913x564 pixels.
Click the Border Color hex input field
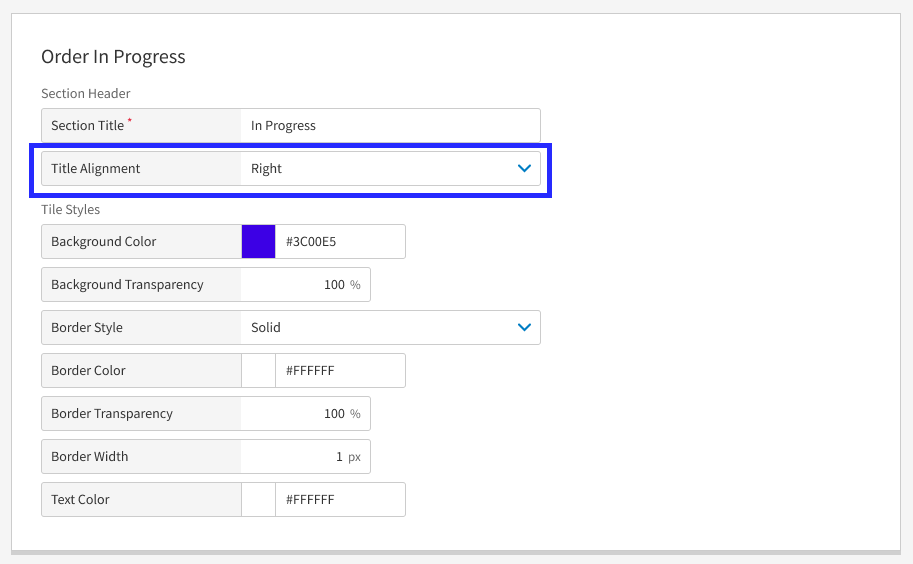[339, 371]
